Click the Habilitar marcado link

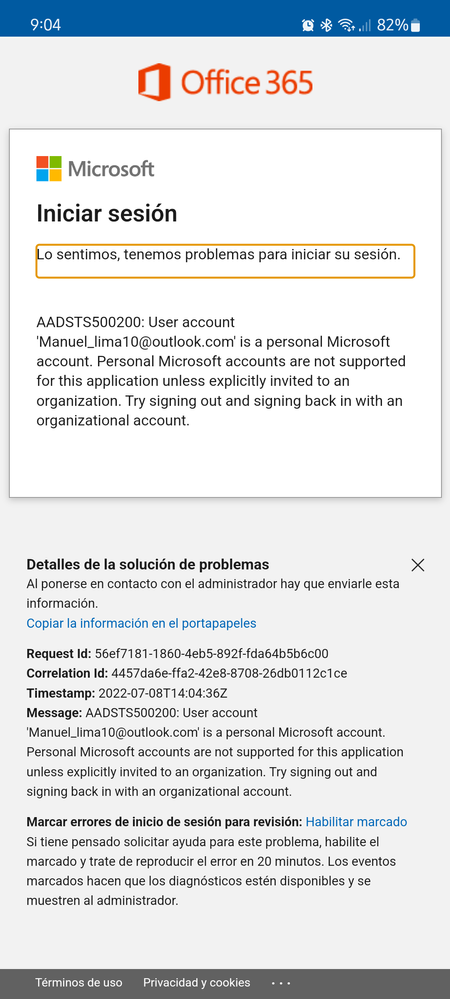coord(356,822)
